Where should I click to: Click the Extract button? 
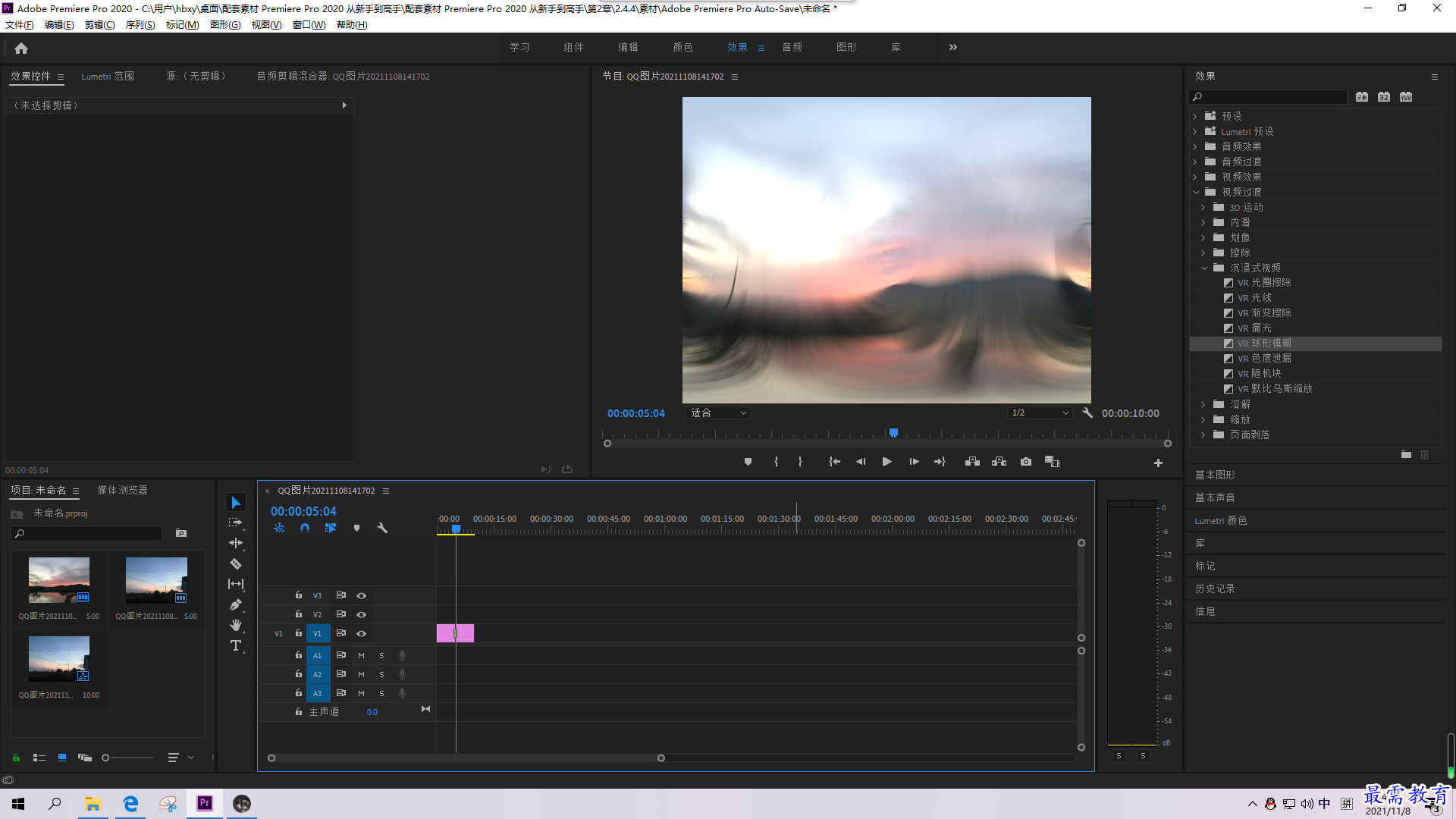coord(999,462)
